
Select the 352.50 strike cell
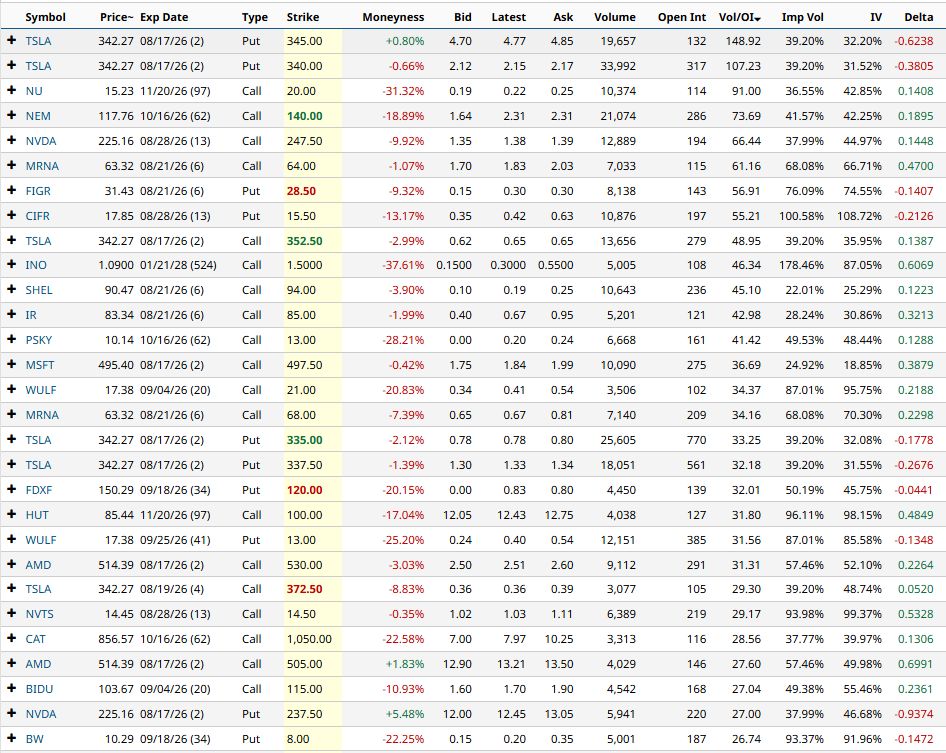tap(305, 241)
